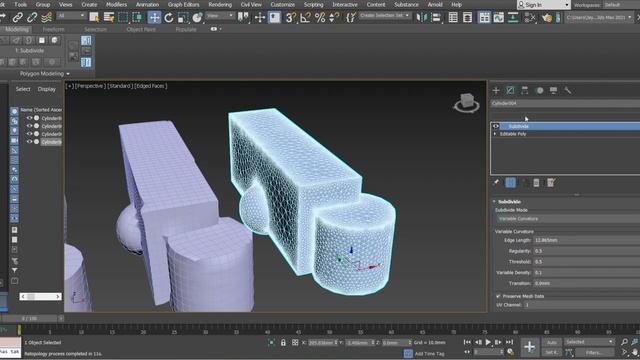
Task: Activate the Select and Scale tool
Action: 183,17
